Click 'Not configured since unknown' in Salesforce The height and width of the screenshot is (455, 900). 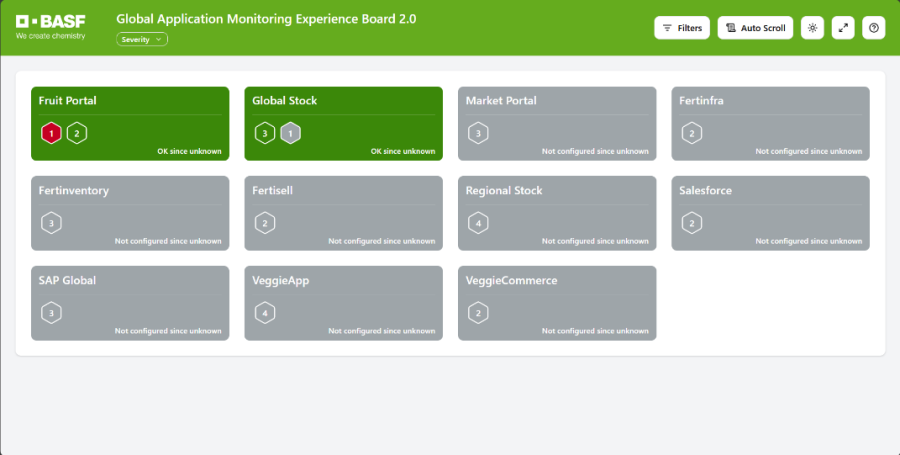tap(809, 241)
